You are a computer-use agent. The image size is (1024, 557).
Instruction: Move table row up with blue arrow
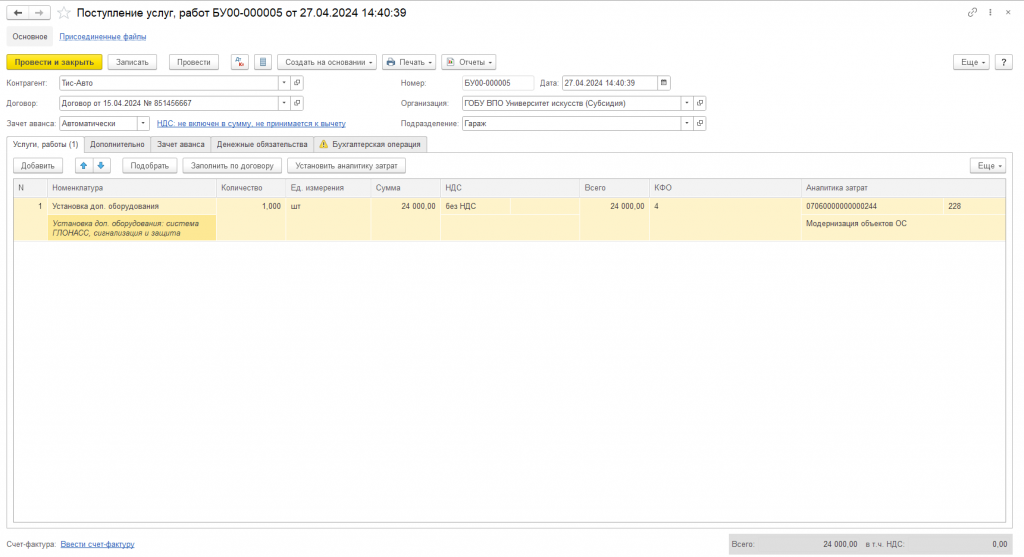click(84, 166)
